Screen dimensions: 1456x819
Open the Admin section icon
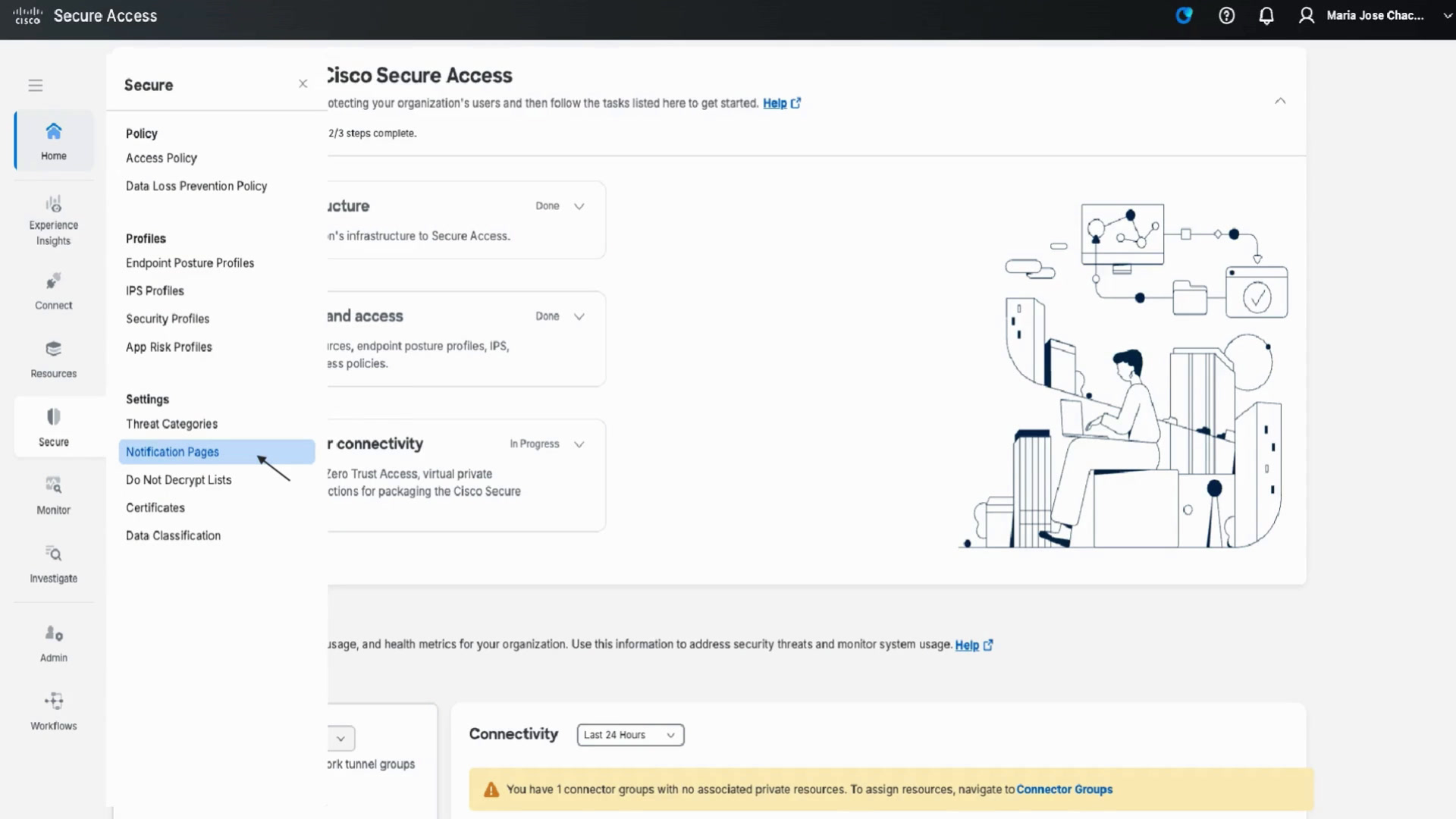[x=54, y=633]
